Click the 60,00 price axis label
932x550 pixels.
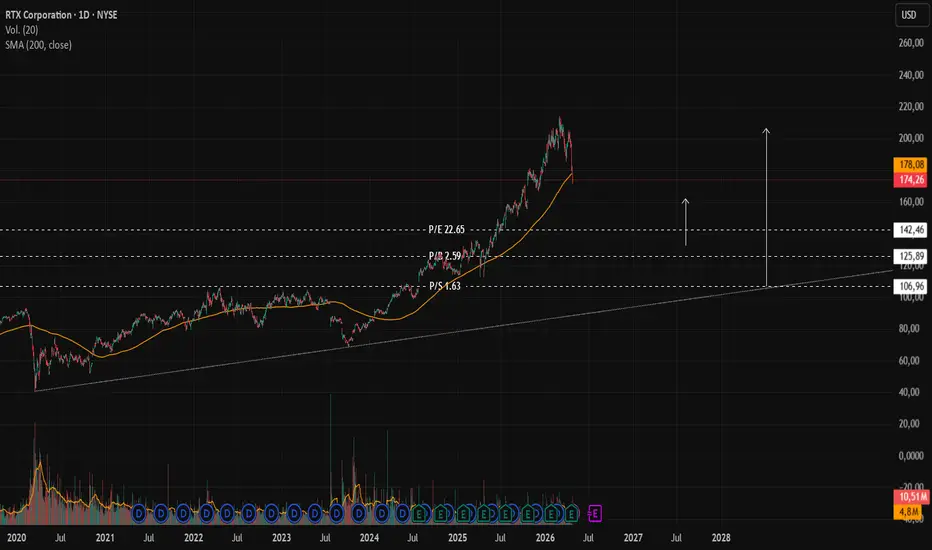click(911, 360)
